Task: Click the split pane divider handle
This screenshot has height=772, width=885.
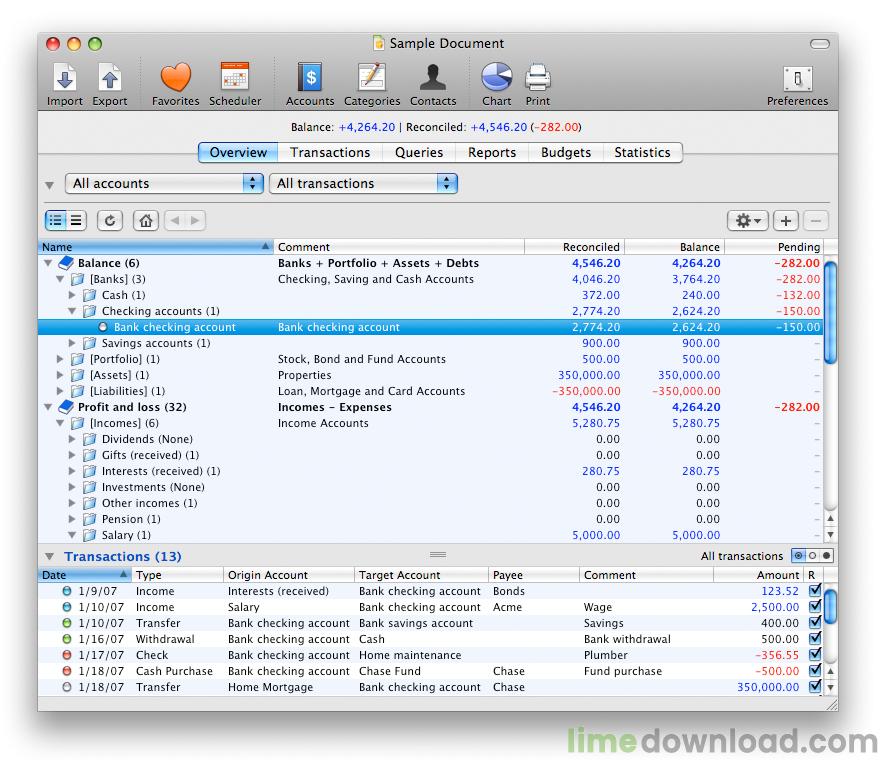Action: click(438, 555)
